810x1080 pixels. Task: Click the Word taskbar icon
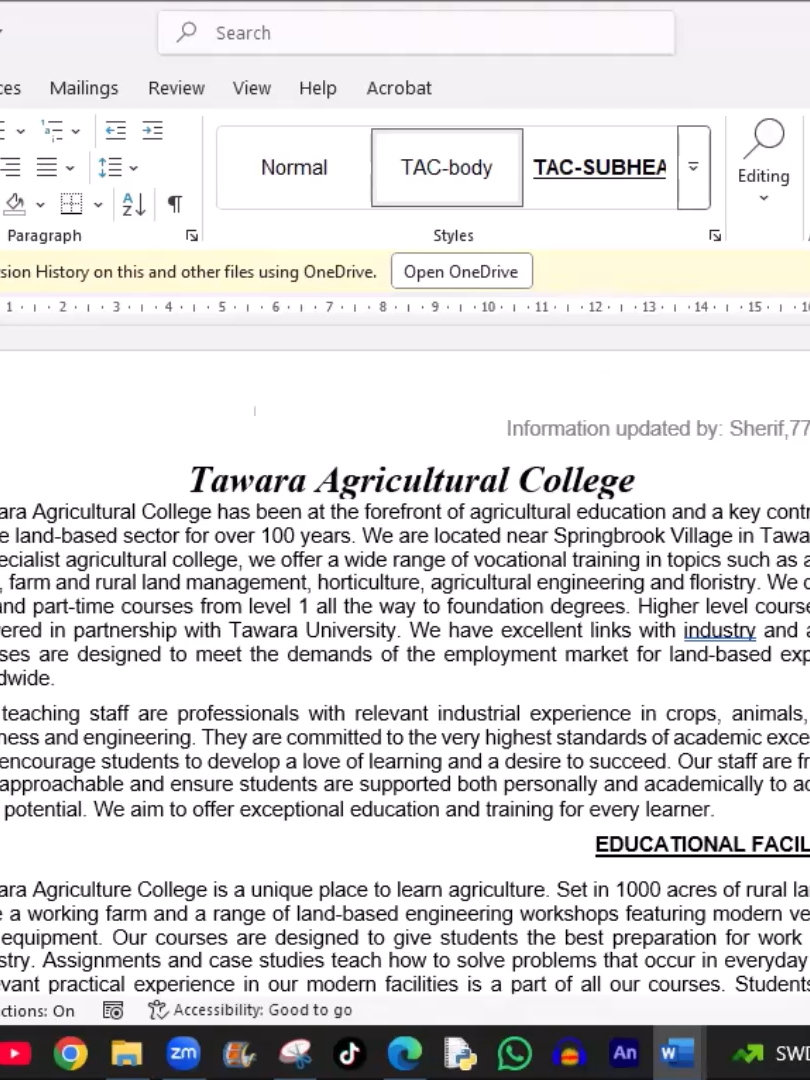pyautogui.click(x=676, y=1053)
